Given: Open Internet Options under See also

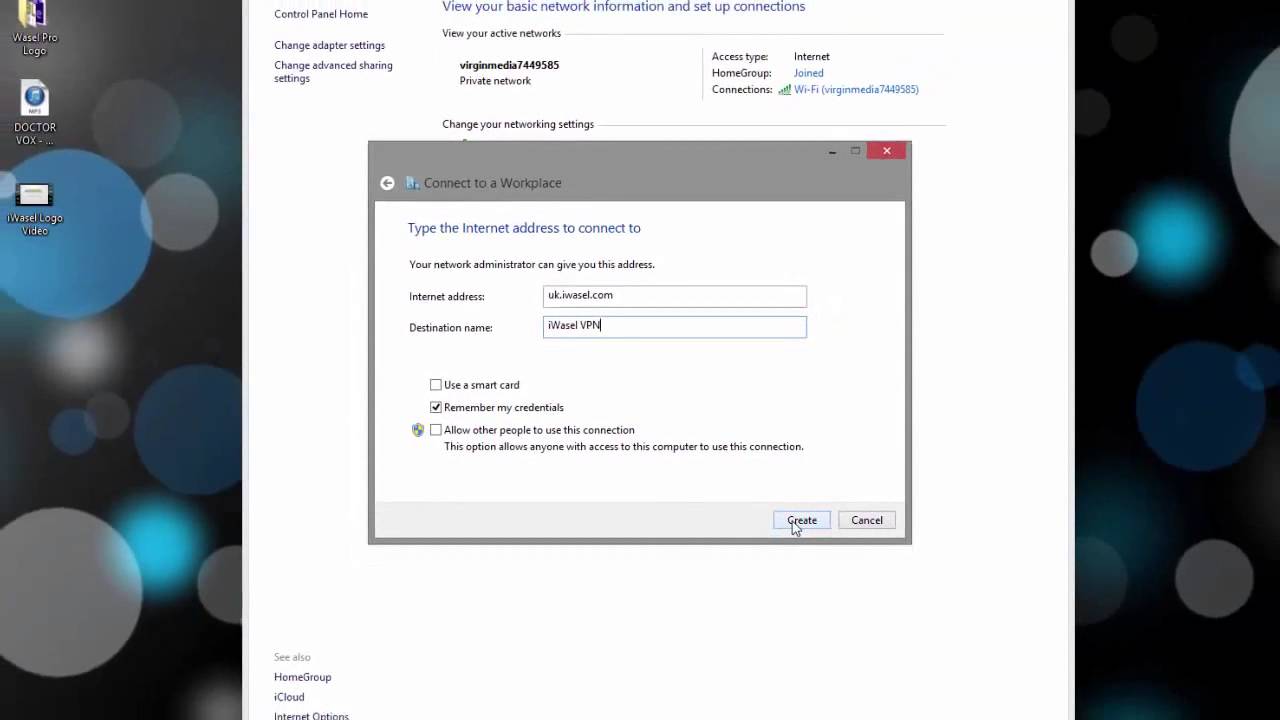Looking at the screenshot, I should point(311,715).
